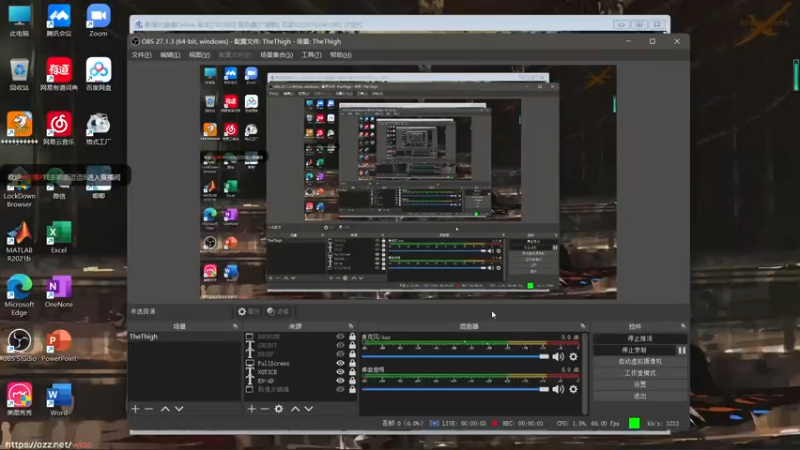Open 滤镜 filters on the source toolbar
The width and height of the screenshot is (800, 450).
tap(279, 311)
